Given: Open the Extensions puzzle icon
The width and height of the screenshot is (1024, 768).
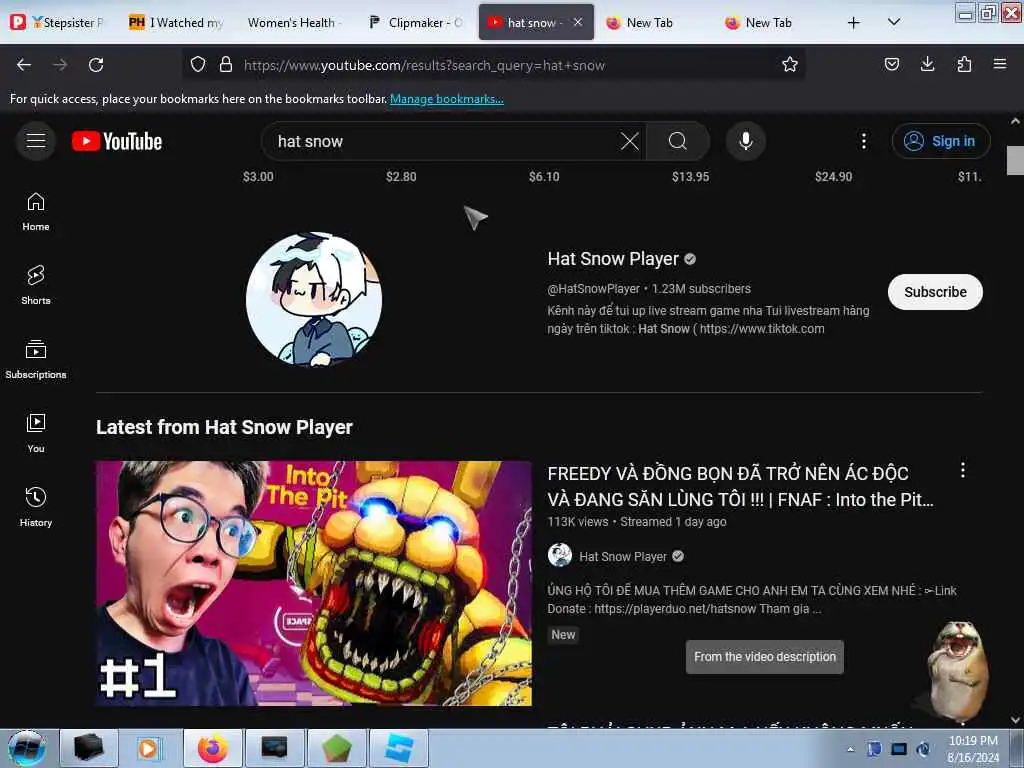Looking at the screenshot, I should pyautogui.click(x=964, y=65).
